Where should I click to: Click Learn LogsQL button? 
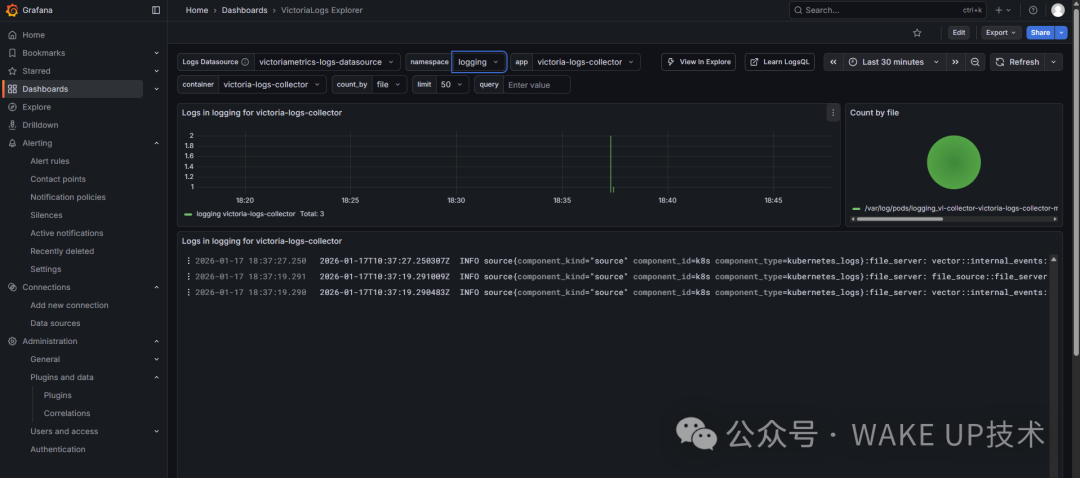(780, 62)
